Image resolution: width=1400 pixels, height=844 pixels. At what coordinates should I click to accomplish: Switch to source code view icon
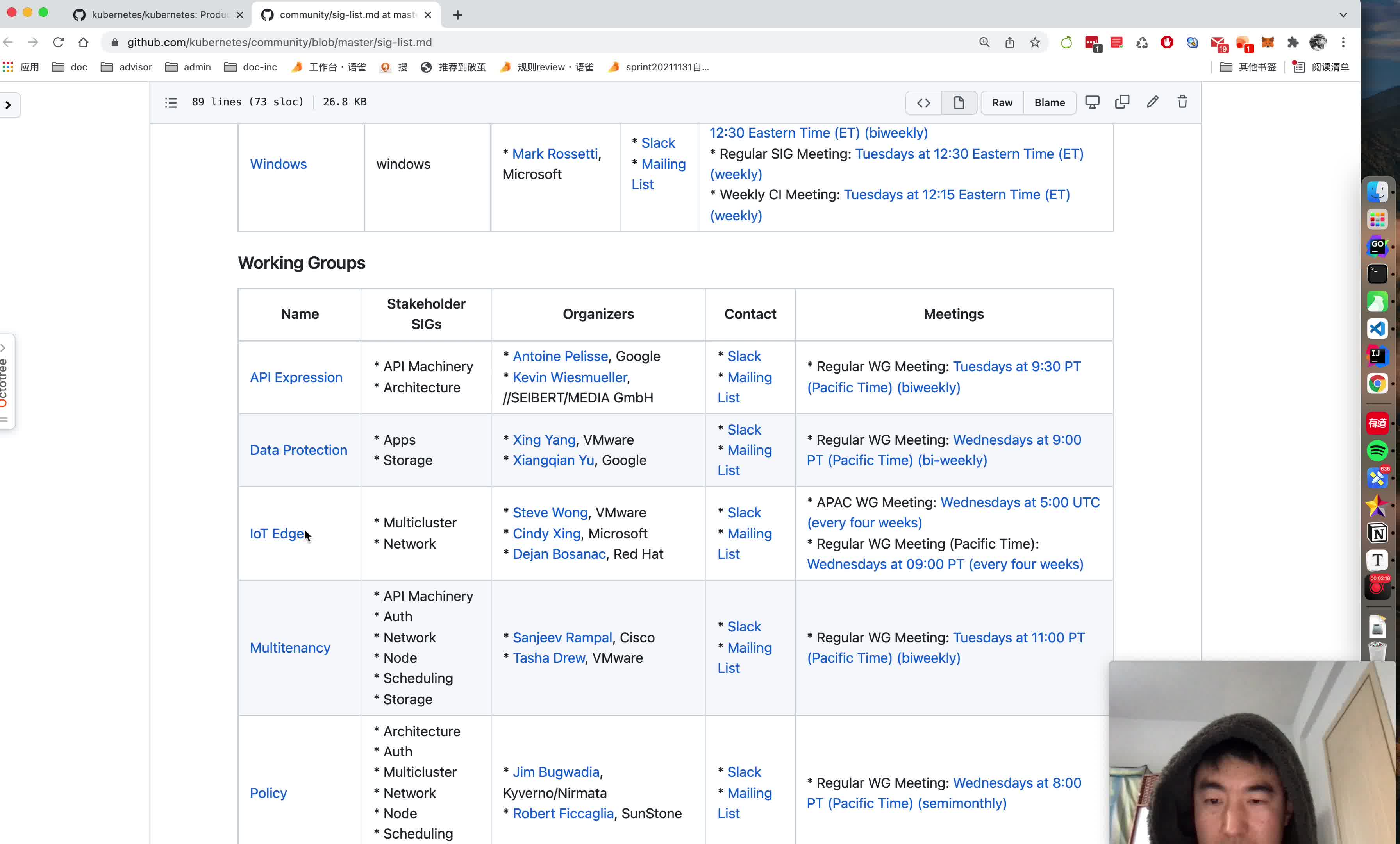[923, 103]
